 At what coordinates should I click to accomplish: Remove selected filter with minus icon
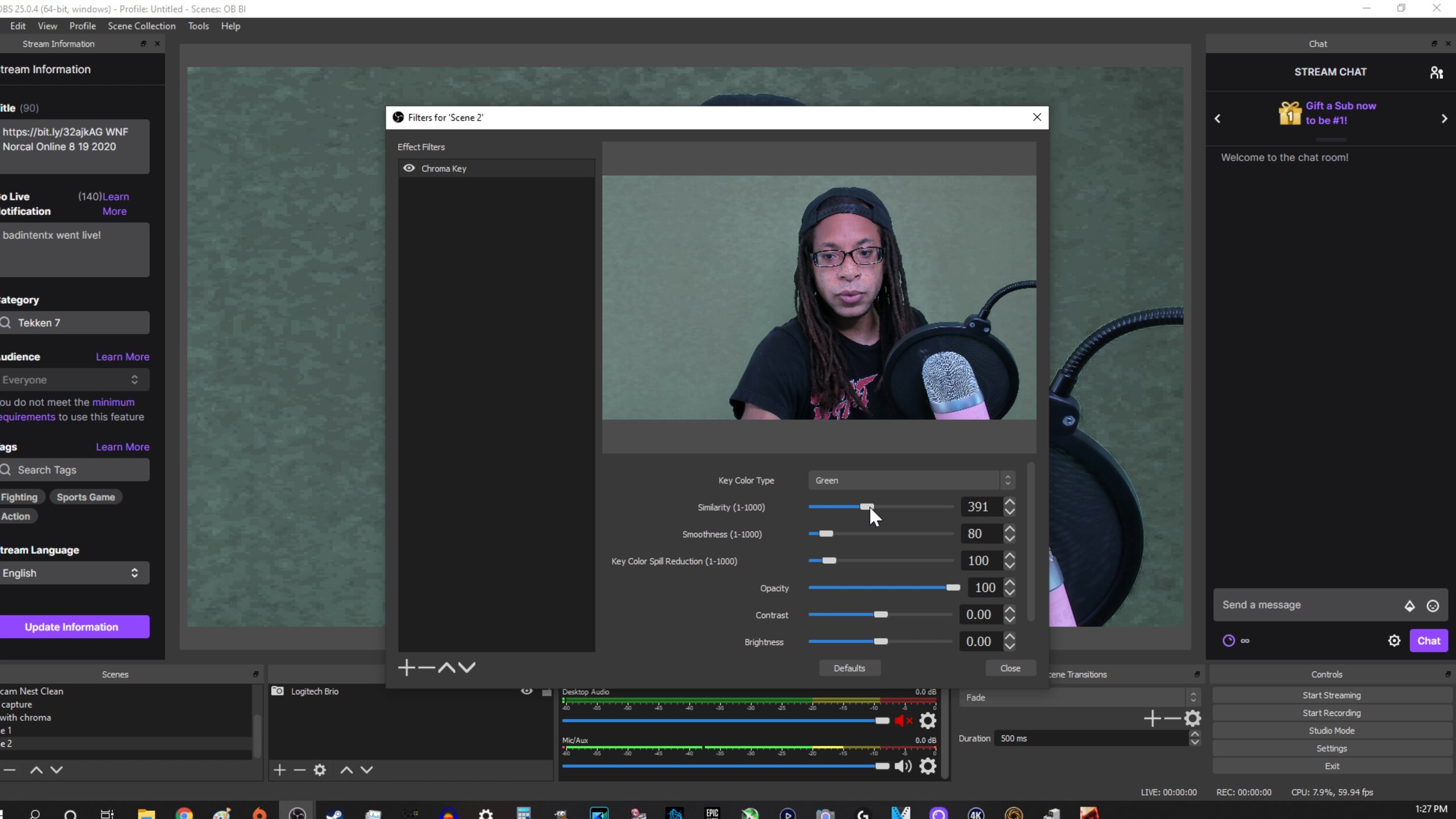tap(427, 668)
